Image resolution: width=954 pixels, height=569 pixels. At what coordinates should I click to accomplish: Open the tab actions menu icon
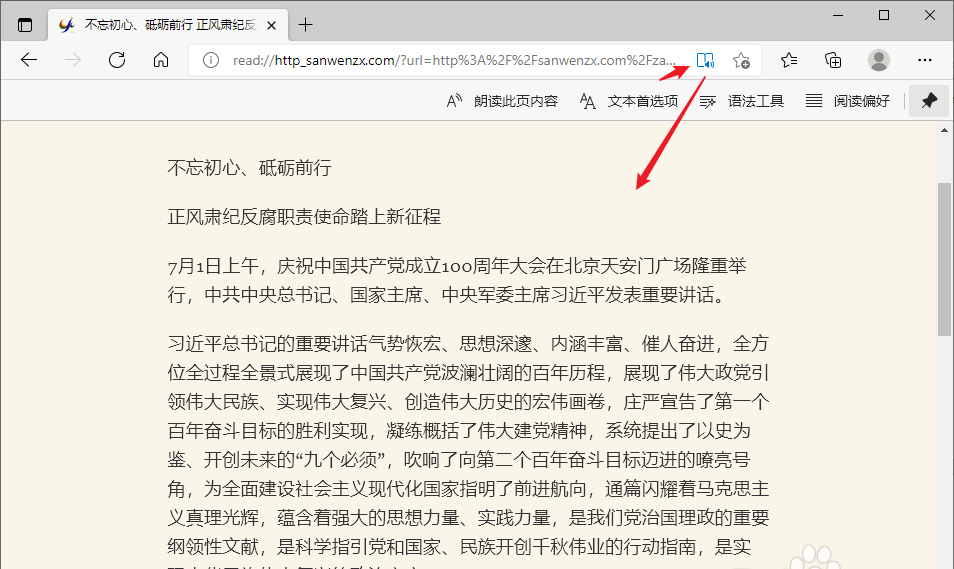[25, 25]
